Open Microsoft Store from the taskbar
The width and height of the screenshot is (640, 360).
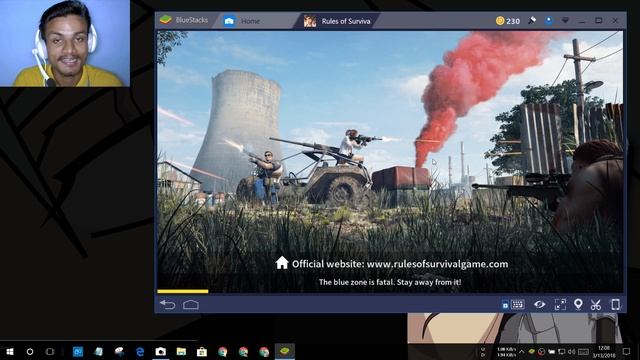click(x=202, y=351)
